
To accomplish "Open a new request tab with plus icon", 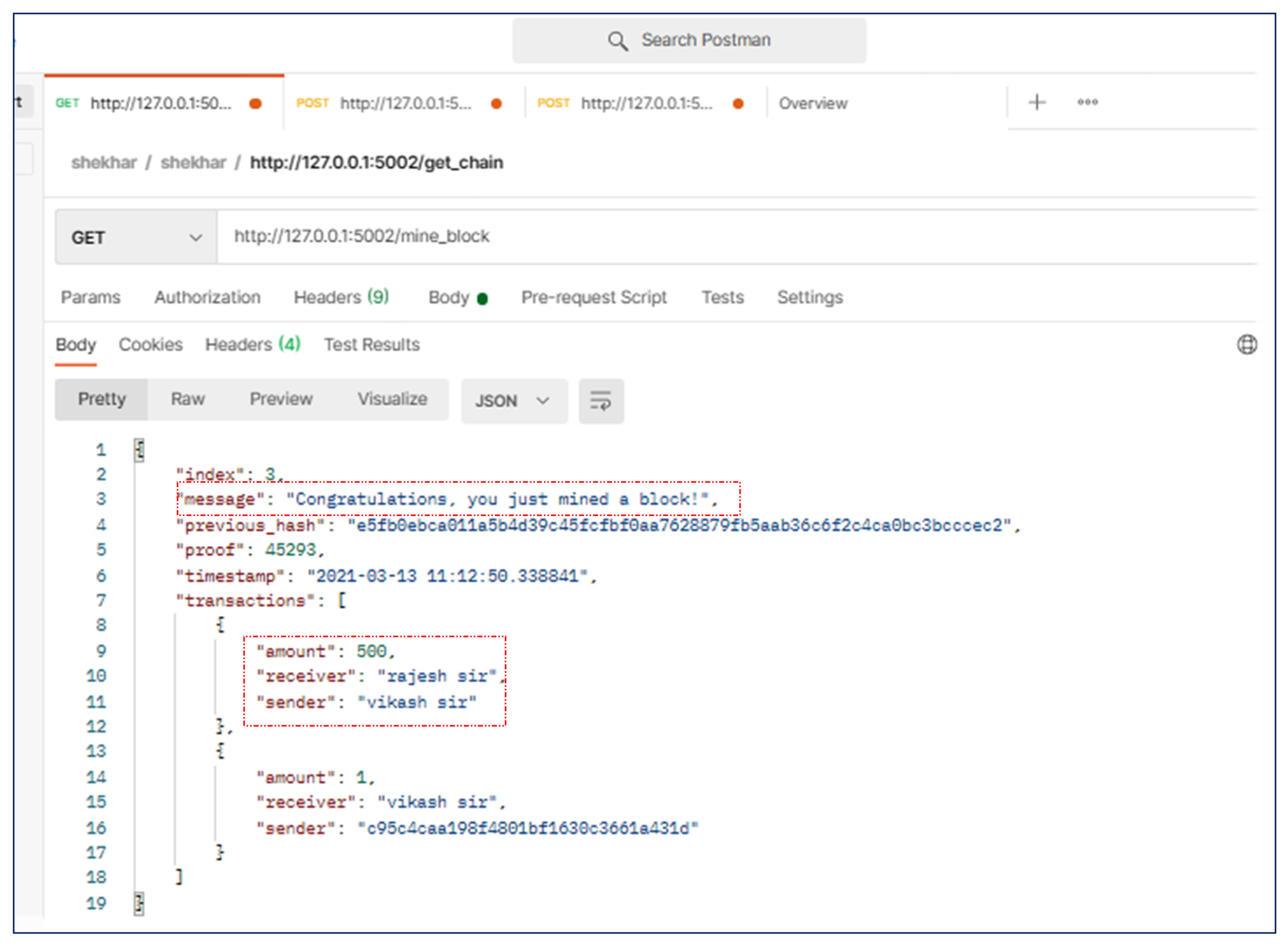I will [1036, 103].
